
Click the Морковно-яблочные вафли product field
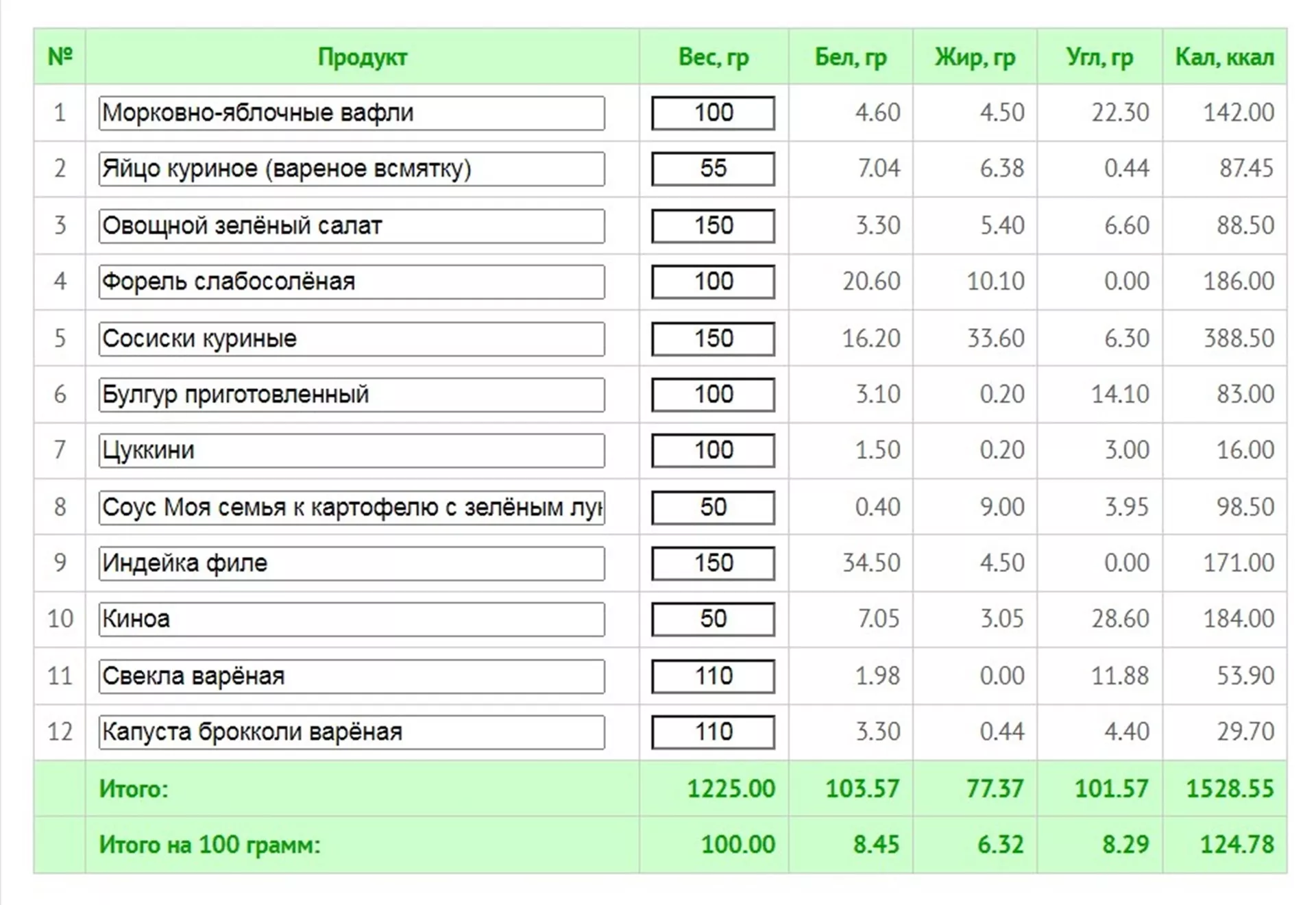(351, 113)
